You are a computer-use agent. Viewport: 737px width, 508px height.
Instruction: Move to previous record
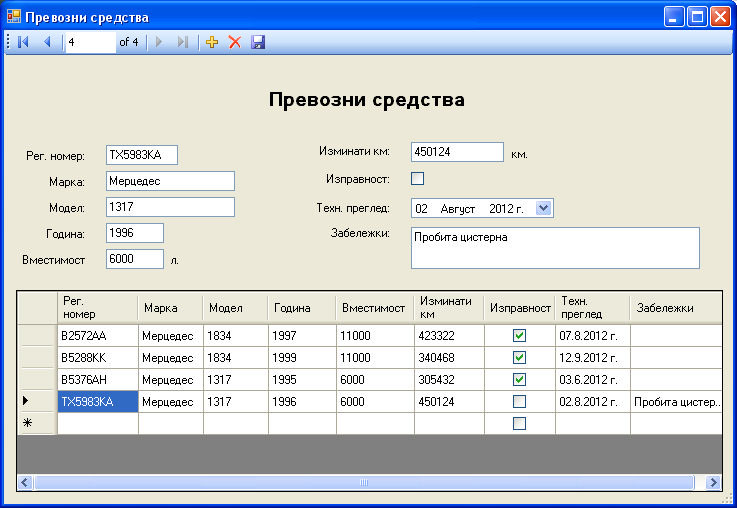point(47,42)
